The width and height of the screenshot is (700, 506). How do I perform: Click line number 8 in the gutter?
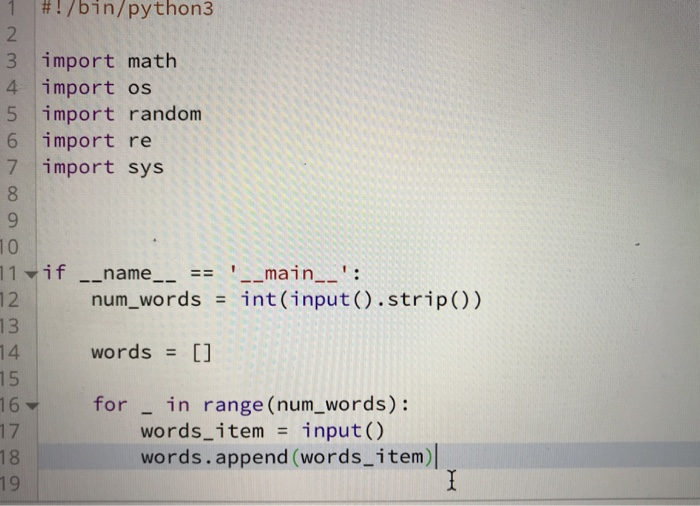[12, 194]
